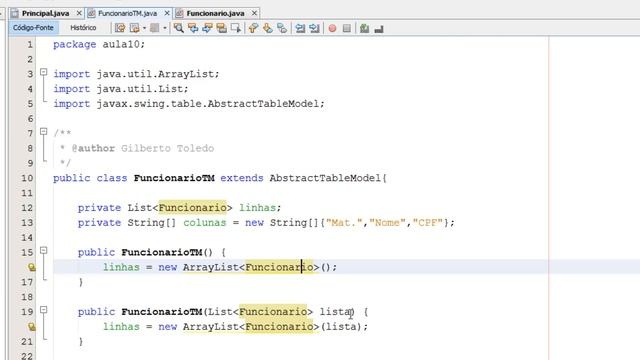This screenshot has height=360, width=640.
Task: Click the Principal.java tab file icon
Action: pos(15,13)
